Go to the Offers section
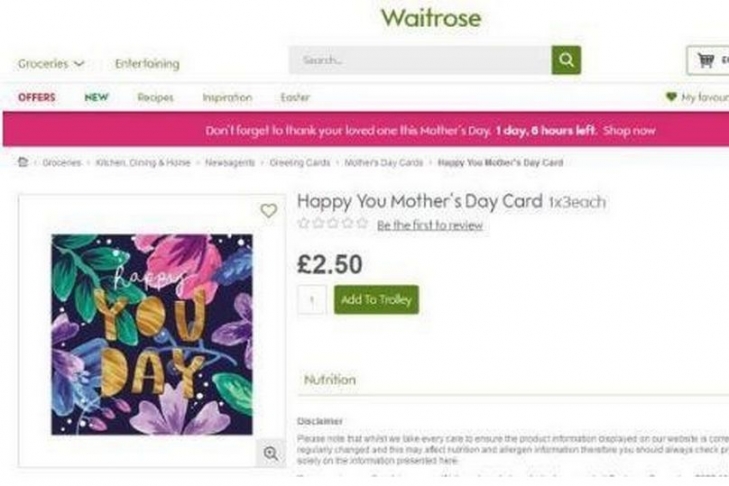 37,97
